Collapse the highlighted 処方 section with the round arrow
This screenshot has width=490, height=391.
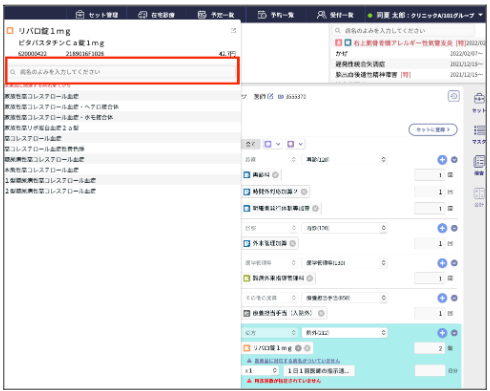454,333
